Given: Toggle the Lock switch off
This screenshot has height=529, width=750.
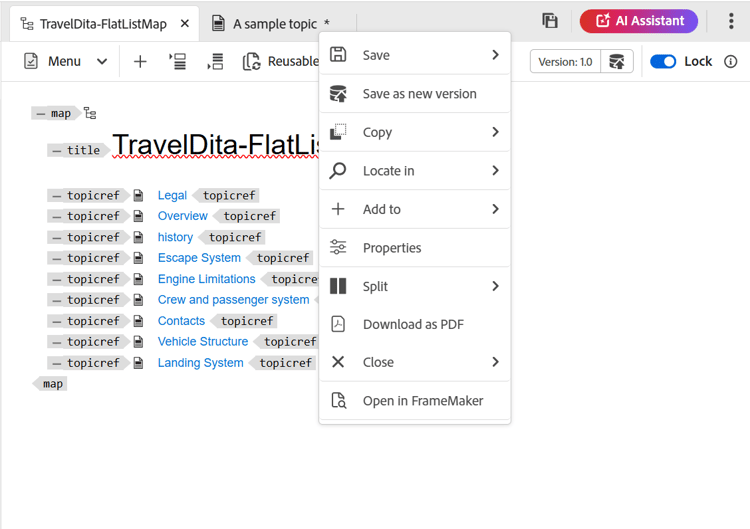Looking at the screenshot, I should [x=663, y=62].
